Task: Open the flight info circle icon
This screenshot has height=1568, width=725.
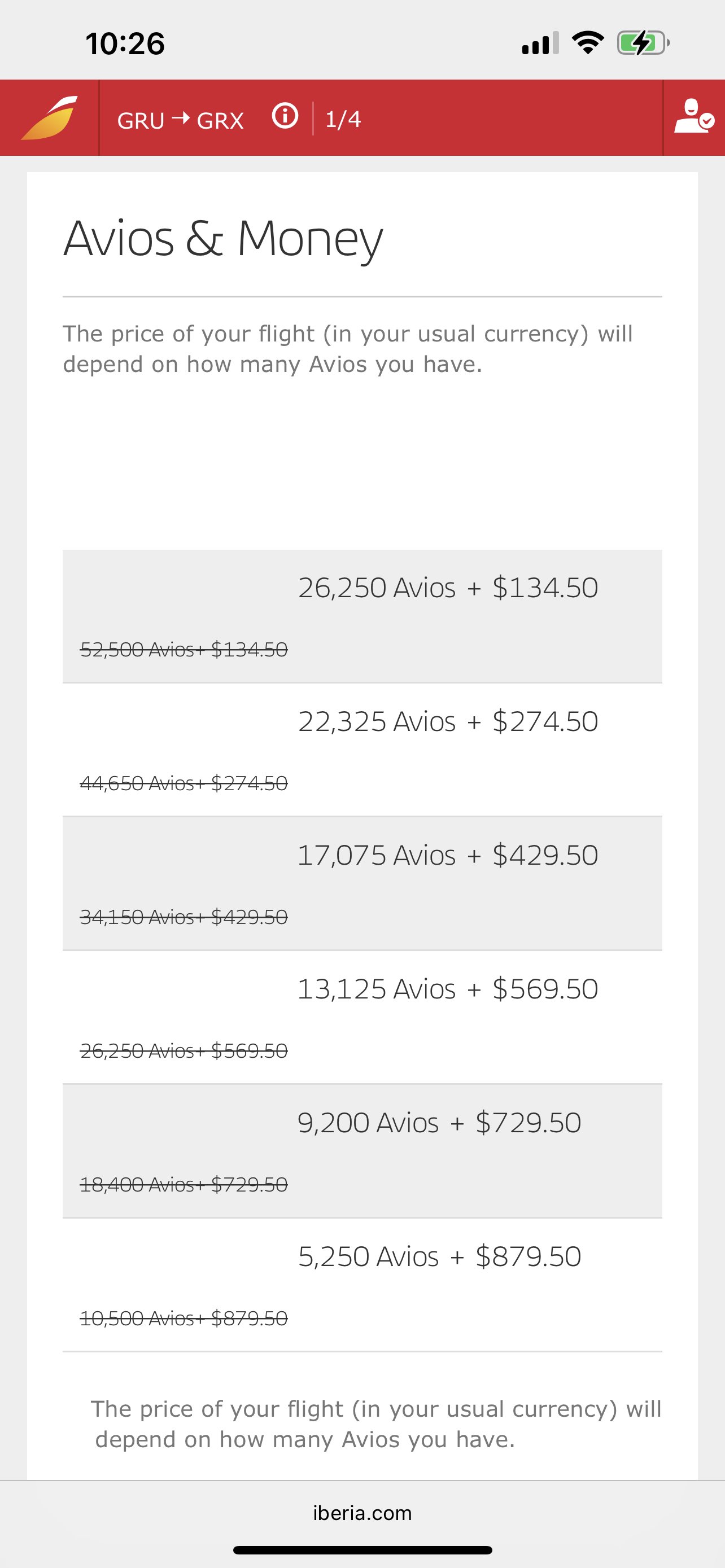Action: click(285, 116)
